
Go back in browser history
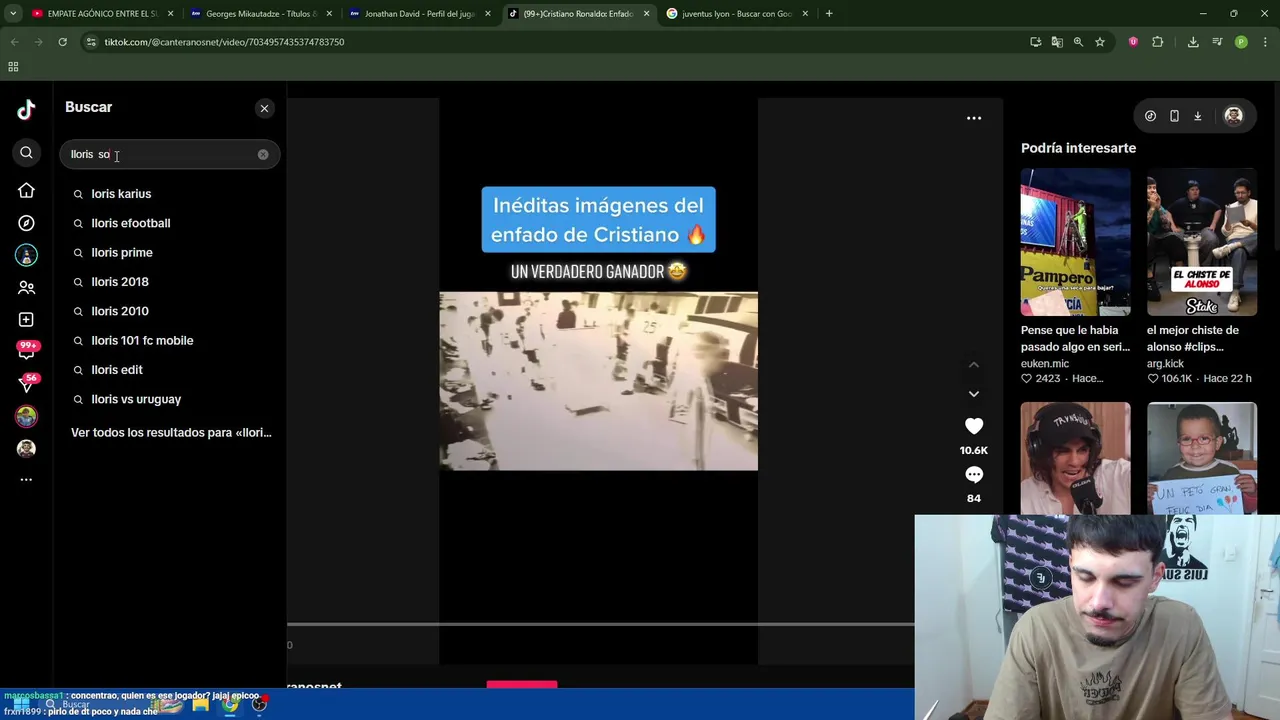tap(14, 42)
